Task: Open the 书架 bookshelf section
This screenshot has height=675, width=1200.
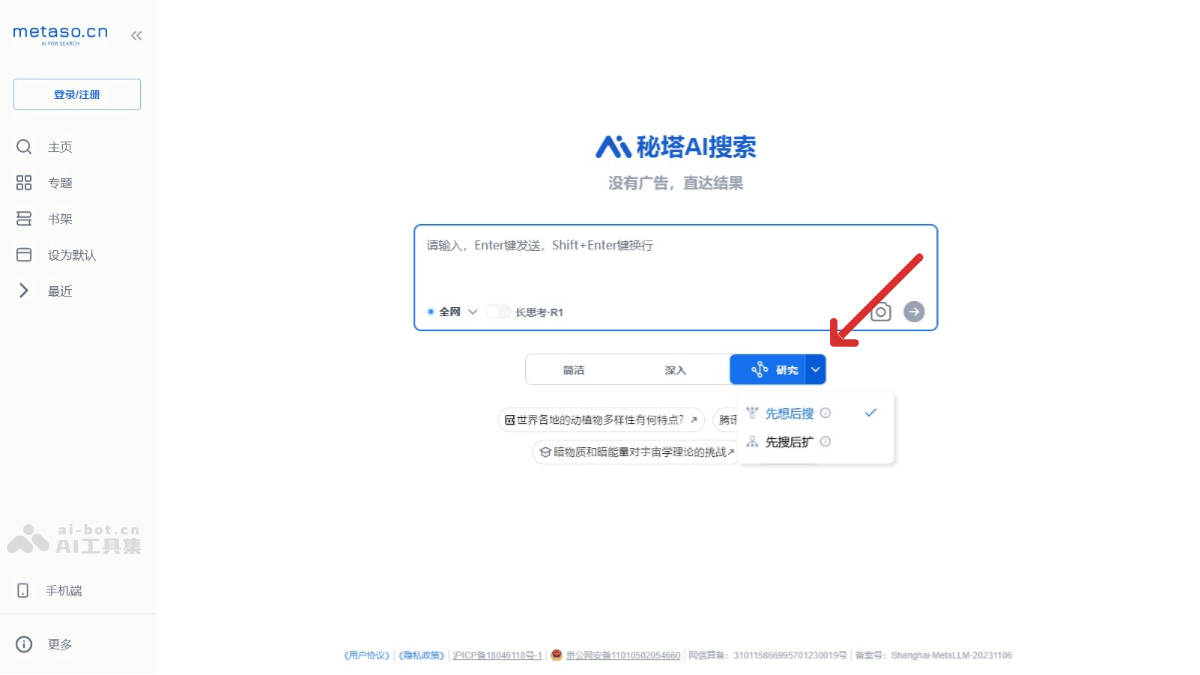Action: [24, 218]
